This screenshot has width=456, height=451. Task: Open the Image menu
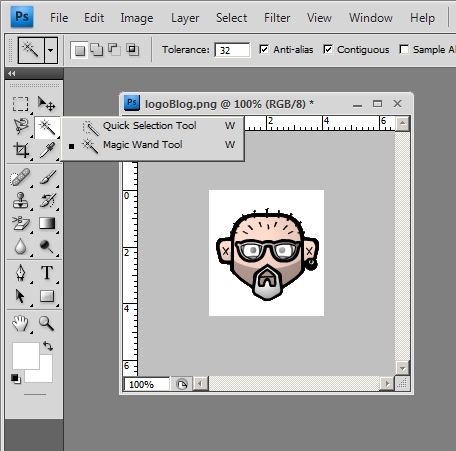[x=137, y=18]
